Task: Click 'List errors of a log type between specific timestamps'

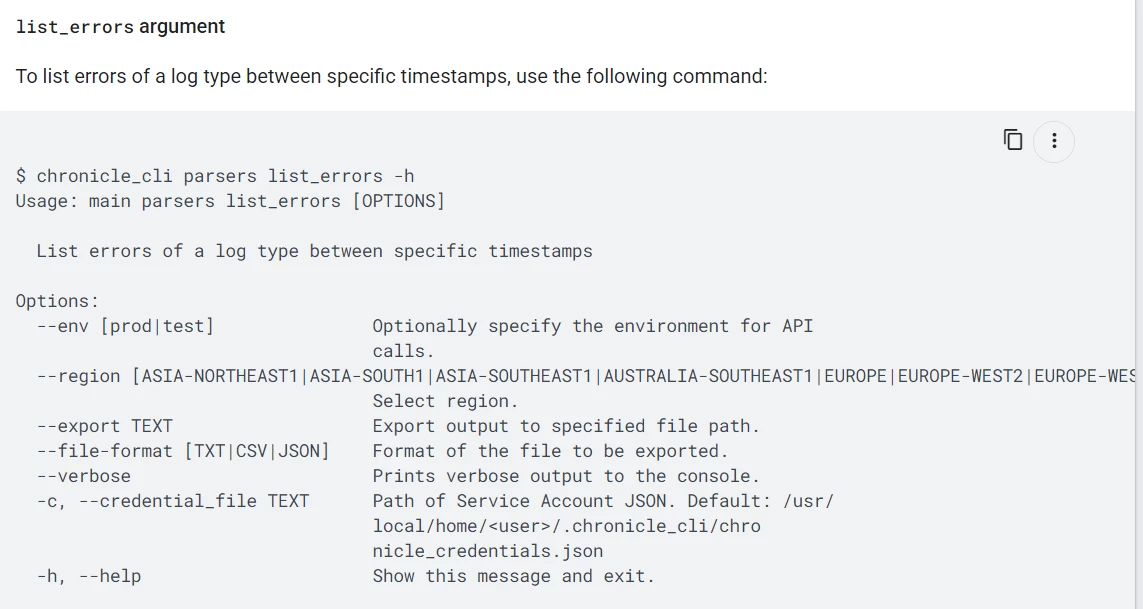Action: pyautogui.click(x=314, y=252)
